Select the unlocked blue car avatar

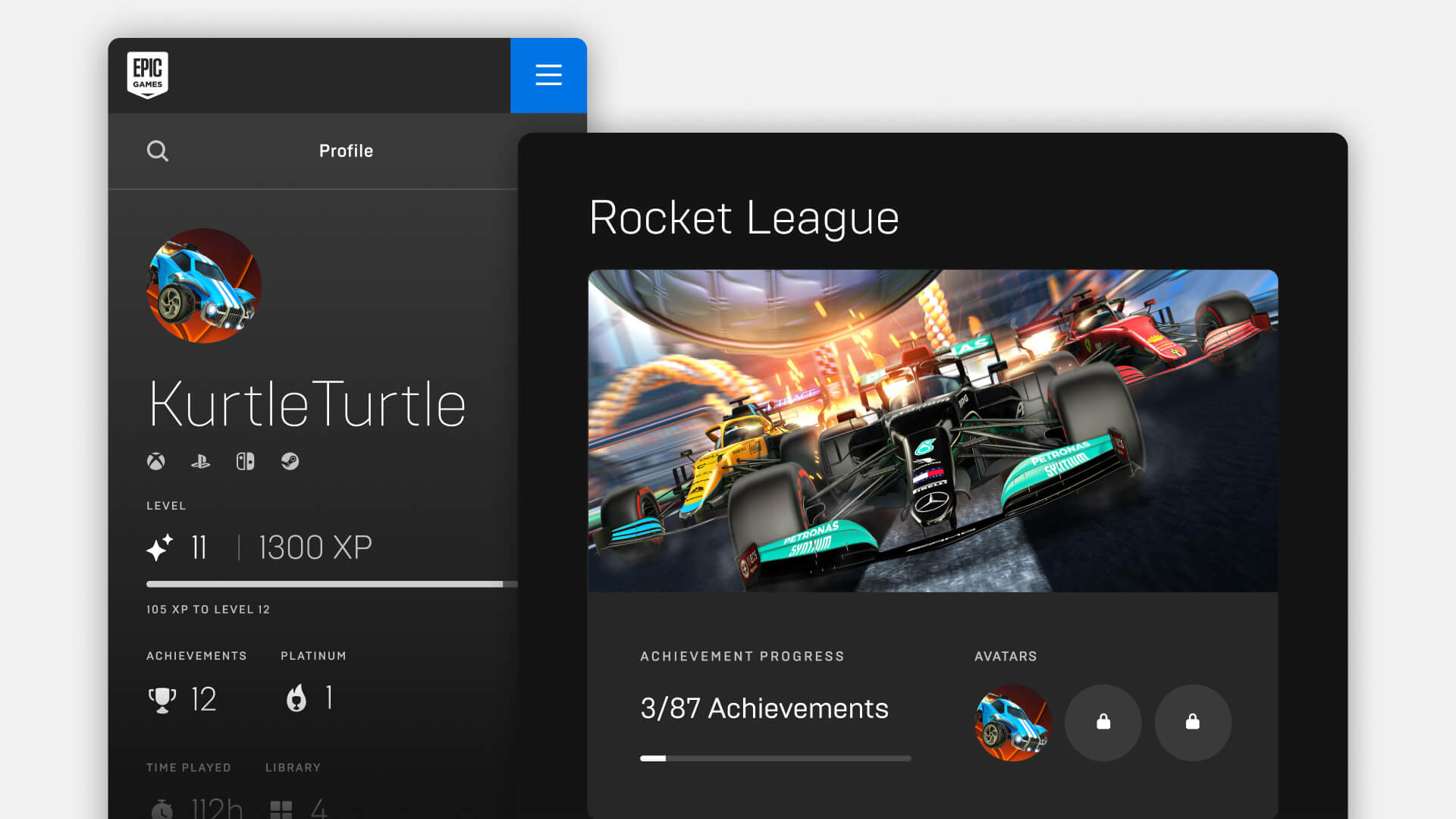(1012, 721)
